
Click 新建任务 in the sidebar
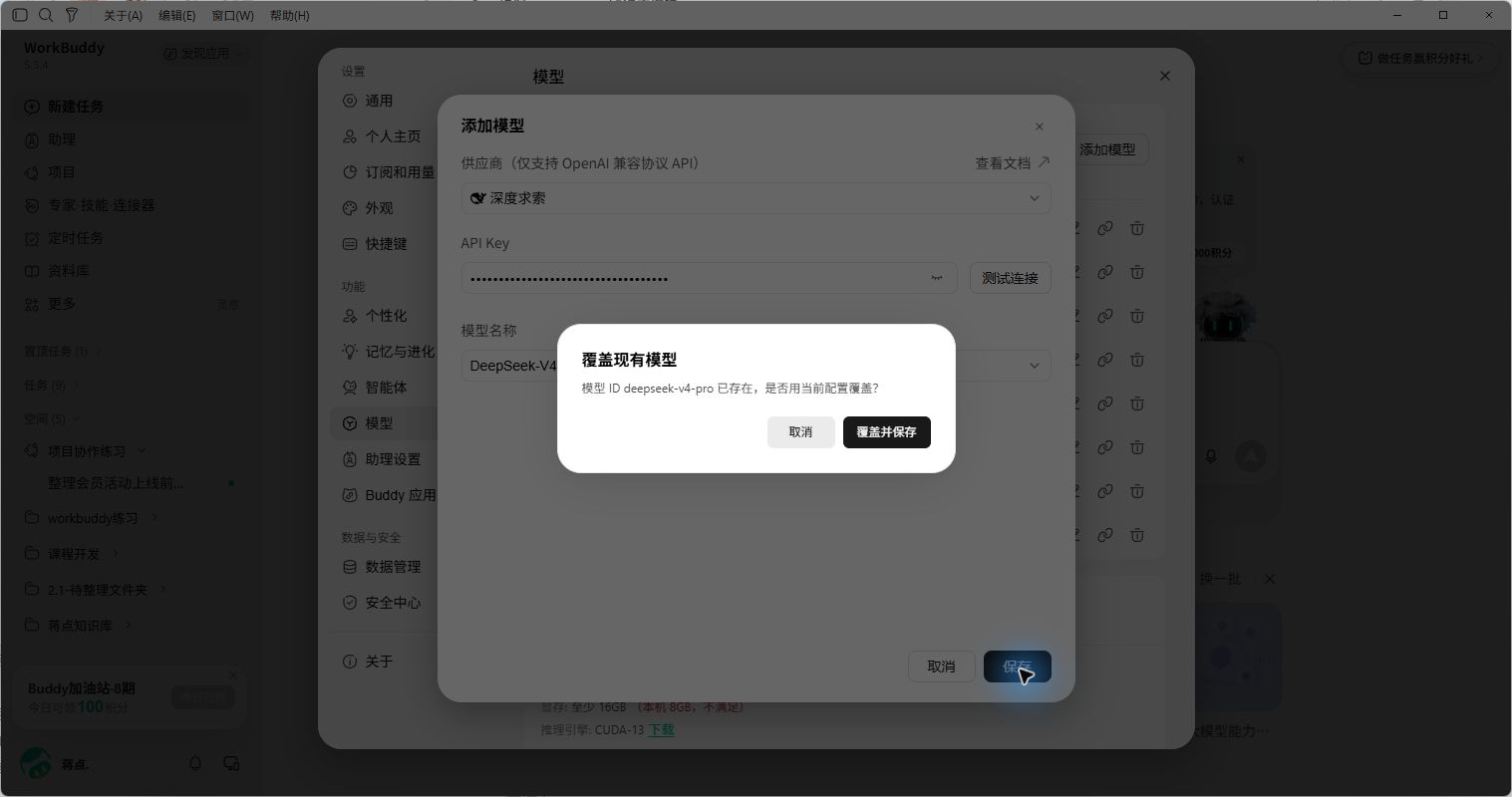(x=133, y=107)
